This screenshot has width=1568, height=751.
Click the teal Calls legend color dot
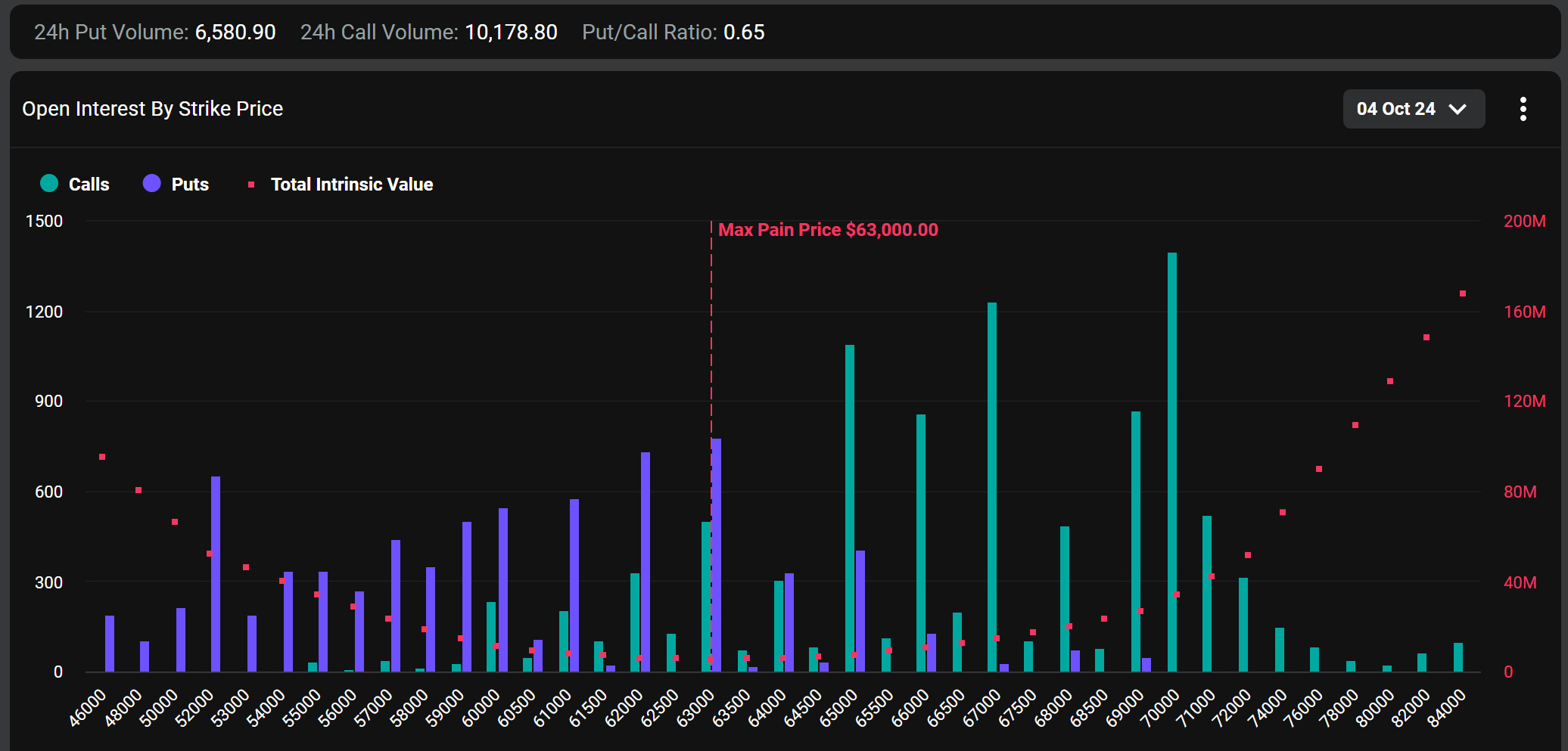click(49, 183)
